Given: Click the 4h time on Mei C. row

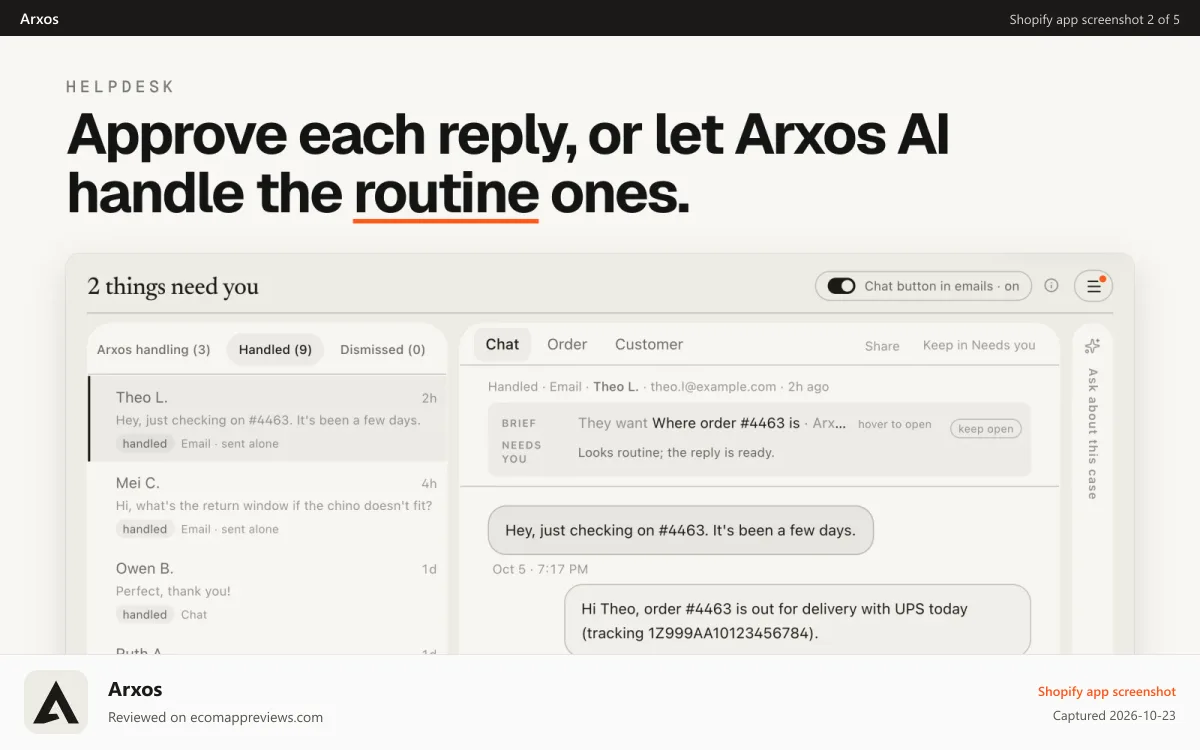Looking at the screenshot, I should (429, 483).
